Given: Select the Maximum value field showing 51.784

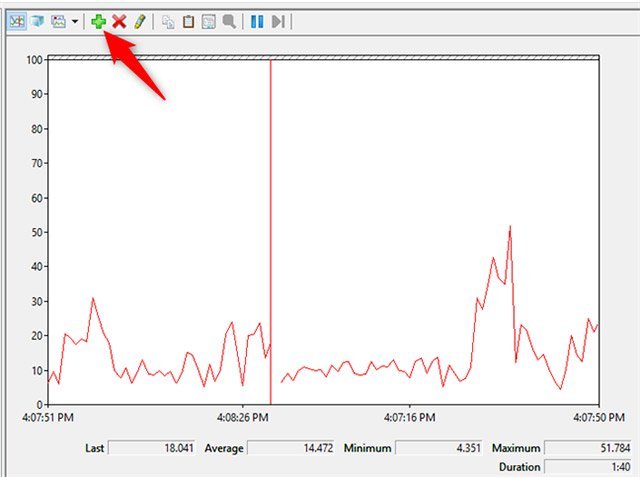Looking at the screenshot, I should point(586,449).
